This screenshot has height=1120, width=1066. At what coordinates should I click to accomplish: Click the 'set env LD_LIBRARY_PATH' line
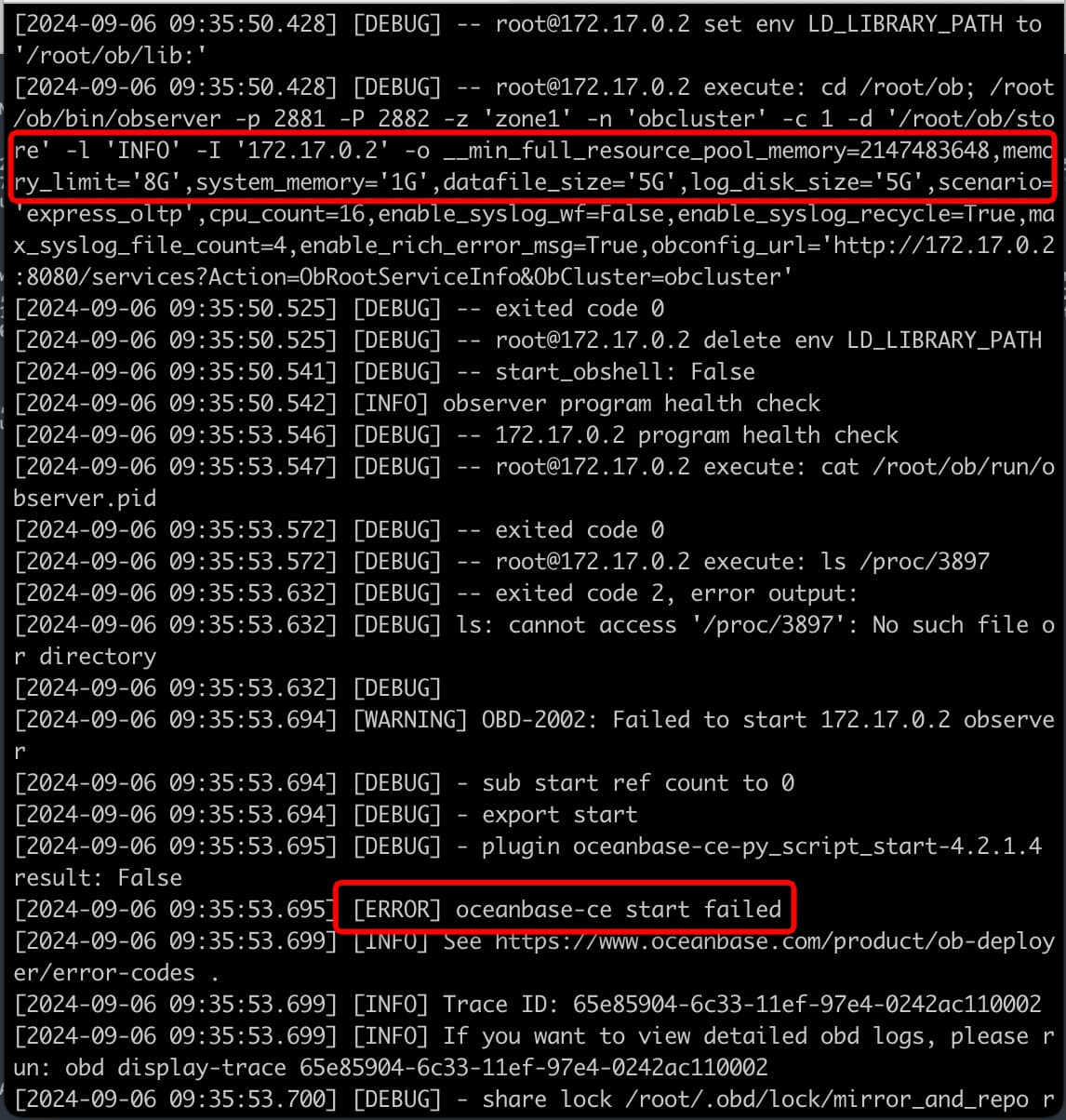point(533,39)
